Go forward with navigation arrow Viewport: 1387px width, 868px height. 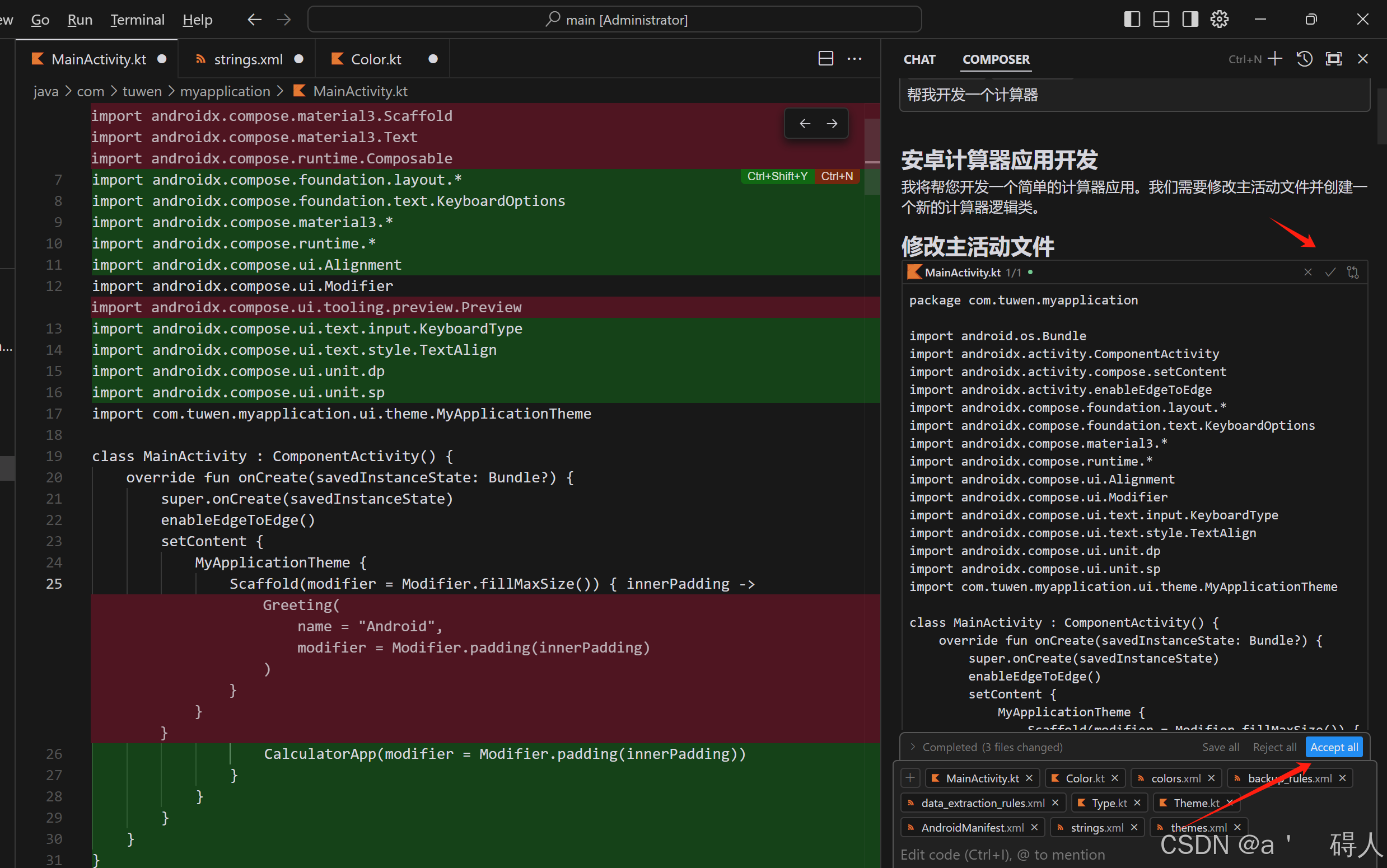coord(284,20)
